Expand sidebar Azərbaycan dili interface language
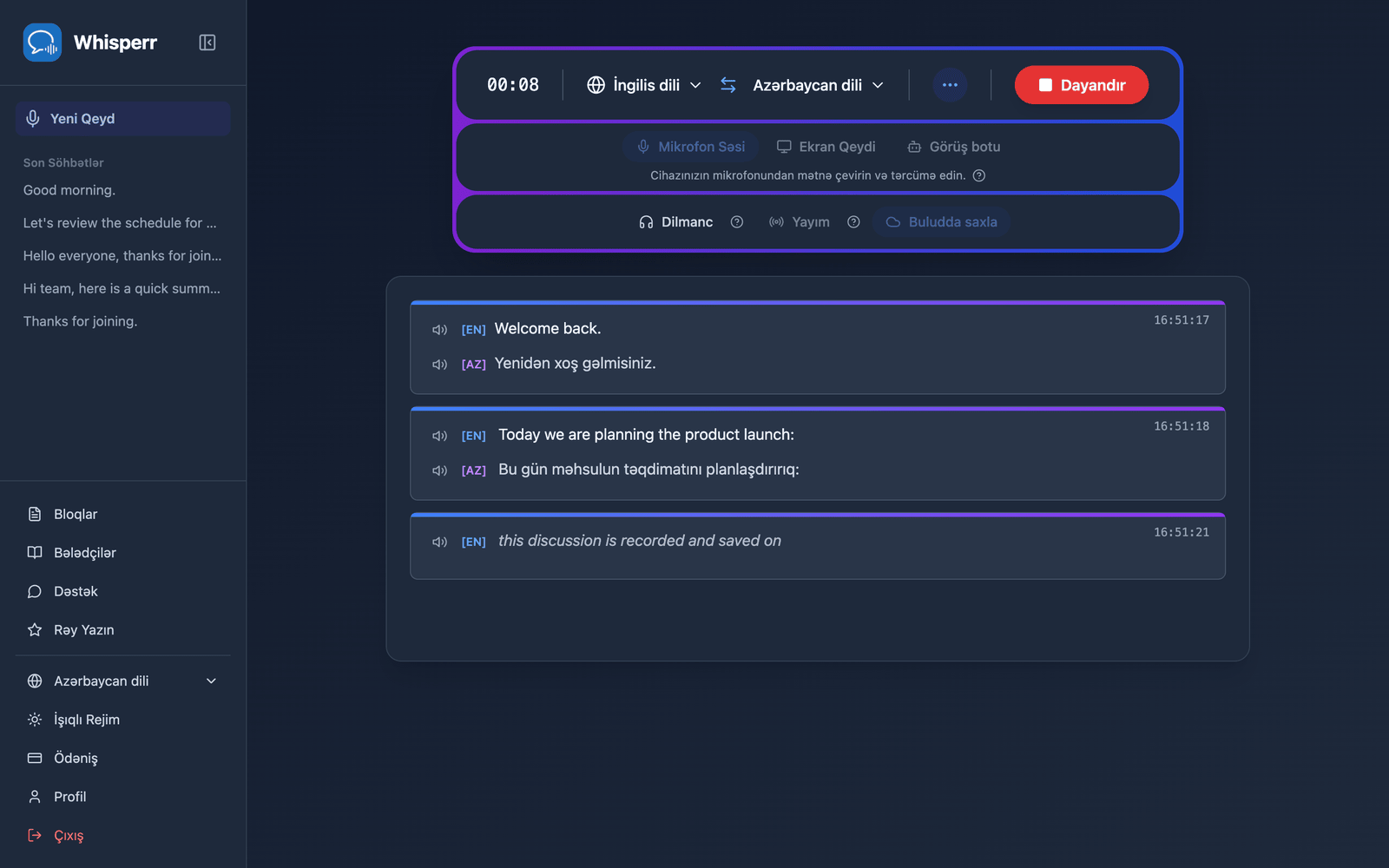This screenshot has height=868, width=1389. [122, 681]
